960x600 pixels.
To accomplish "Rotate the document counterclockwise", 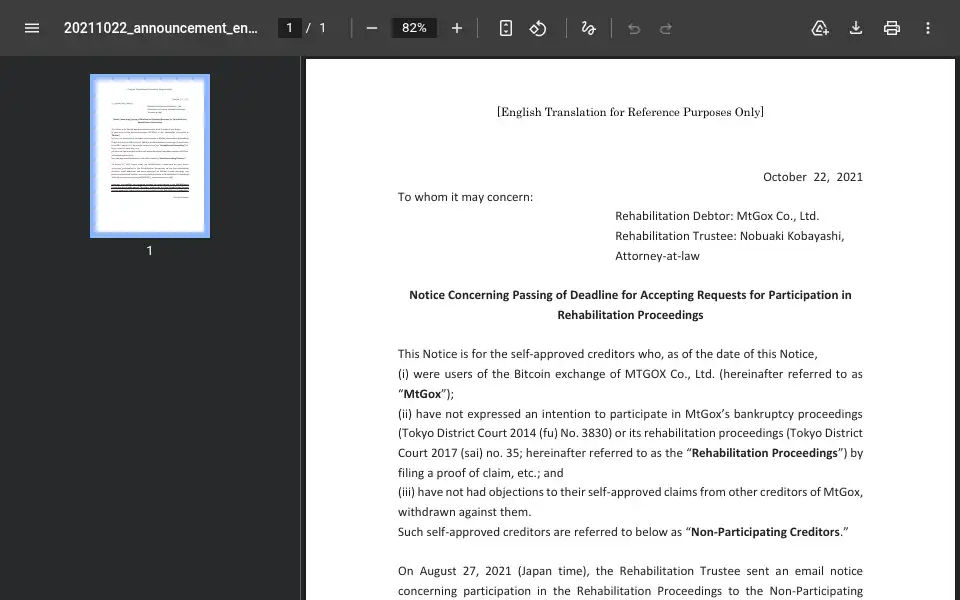I will point(538,28).
